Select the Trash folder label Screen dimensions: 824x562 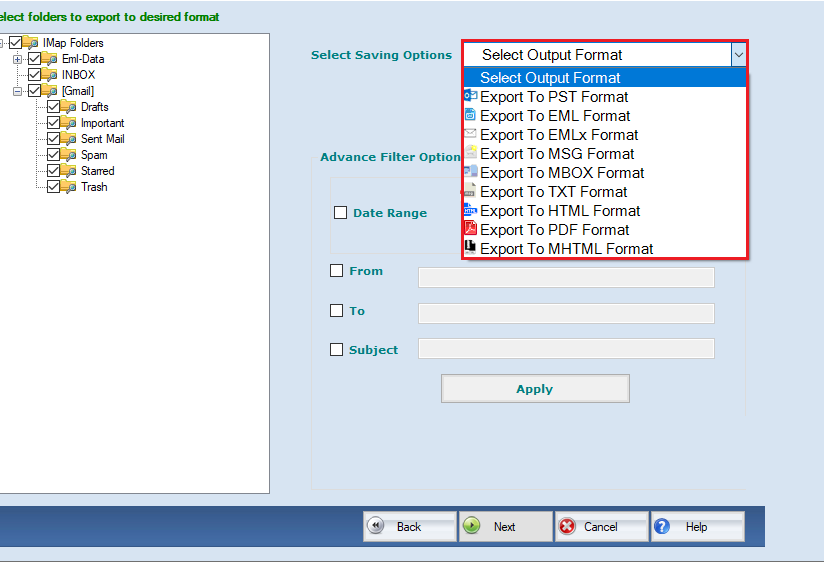click(x=94, y=187)
